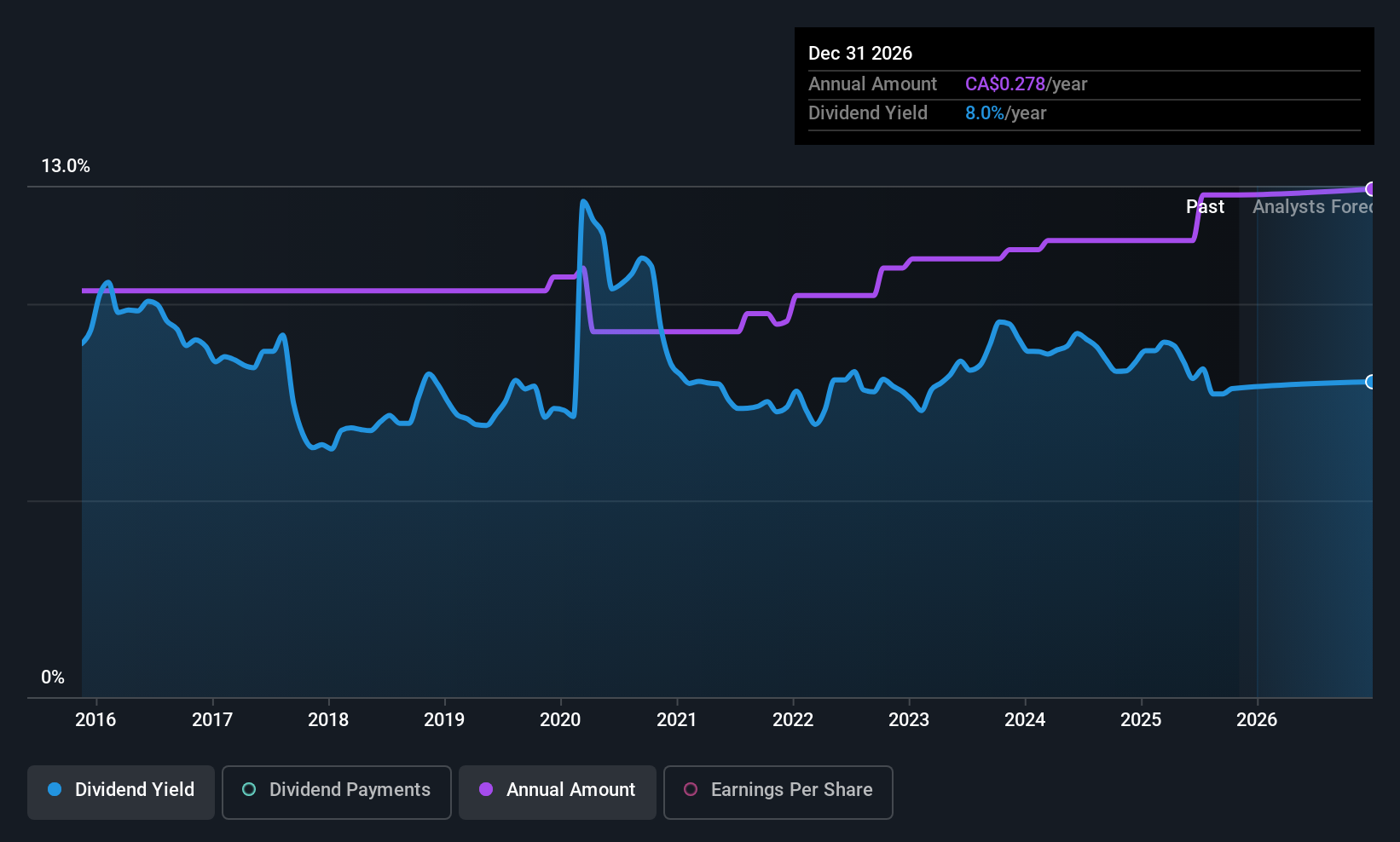Image resolution: width=1400 pixels, height=842 pixels.
Task: Click the teal Dividend Payments circle icon
Action: [x=248, y=790]
